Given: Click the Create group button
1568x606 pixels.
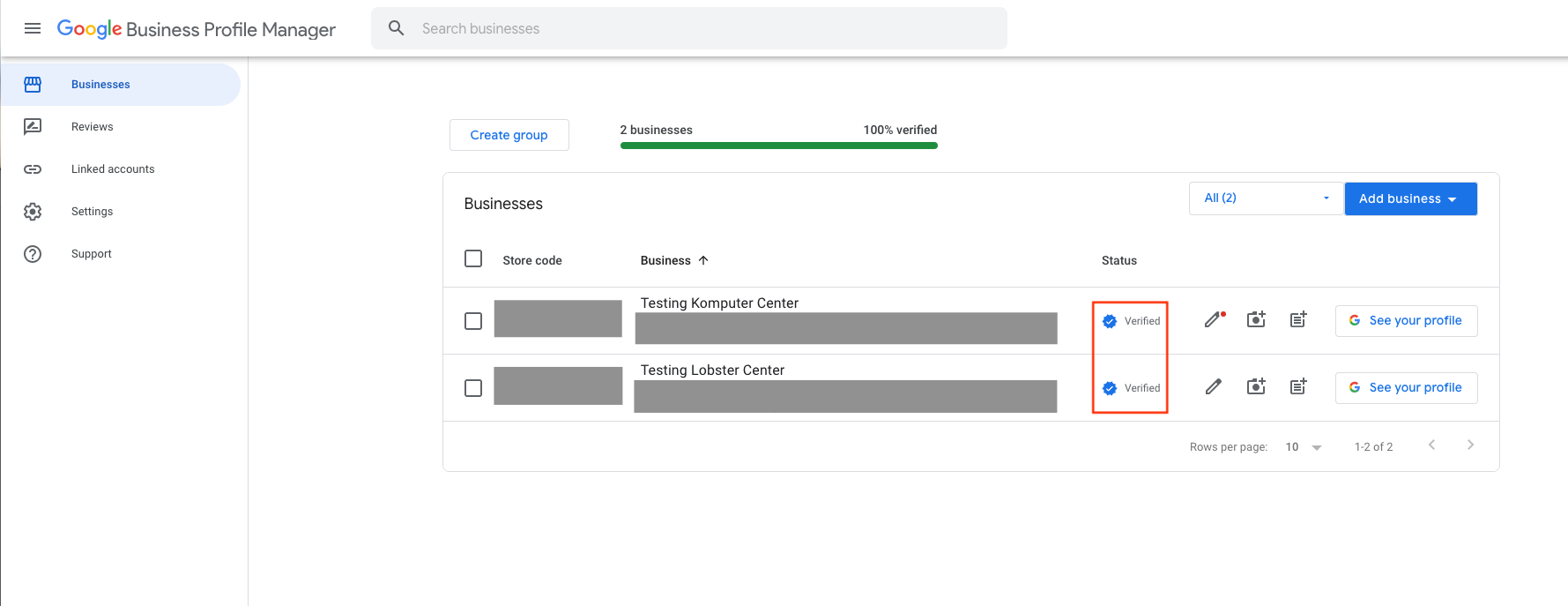Looking at the screenshot, I should (509, 135).
